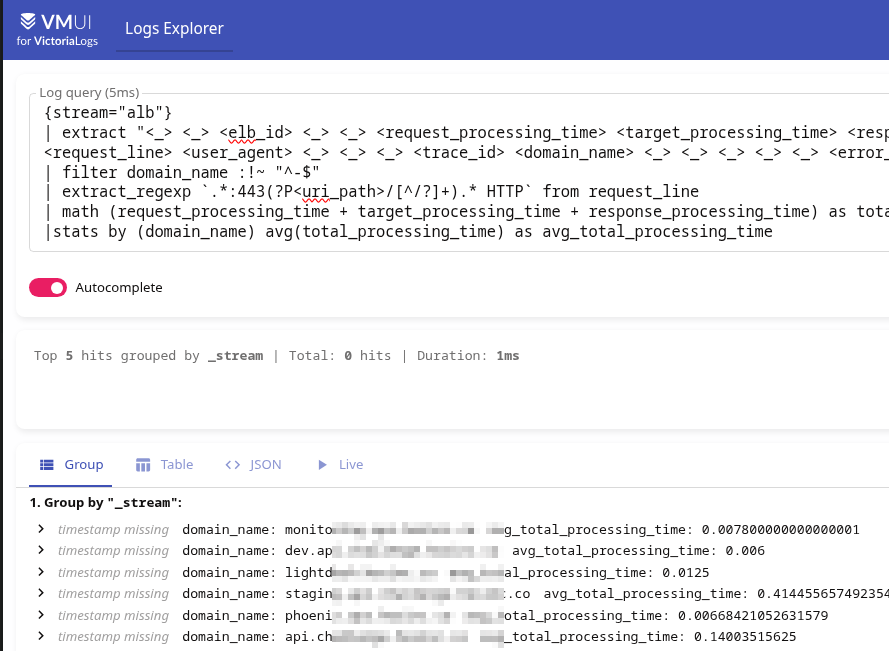Click the Group tab list icon
The width and height of the screenshot is (889, 651).
(x=47, y=465)
